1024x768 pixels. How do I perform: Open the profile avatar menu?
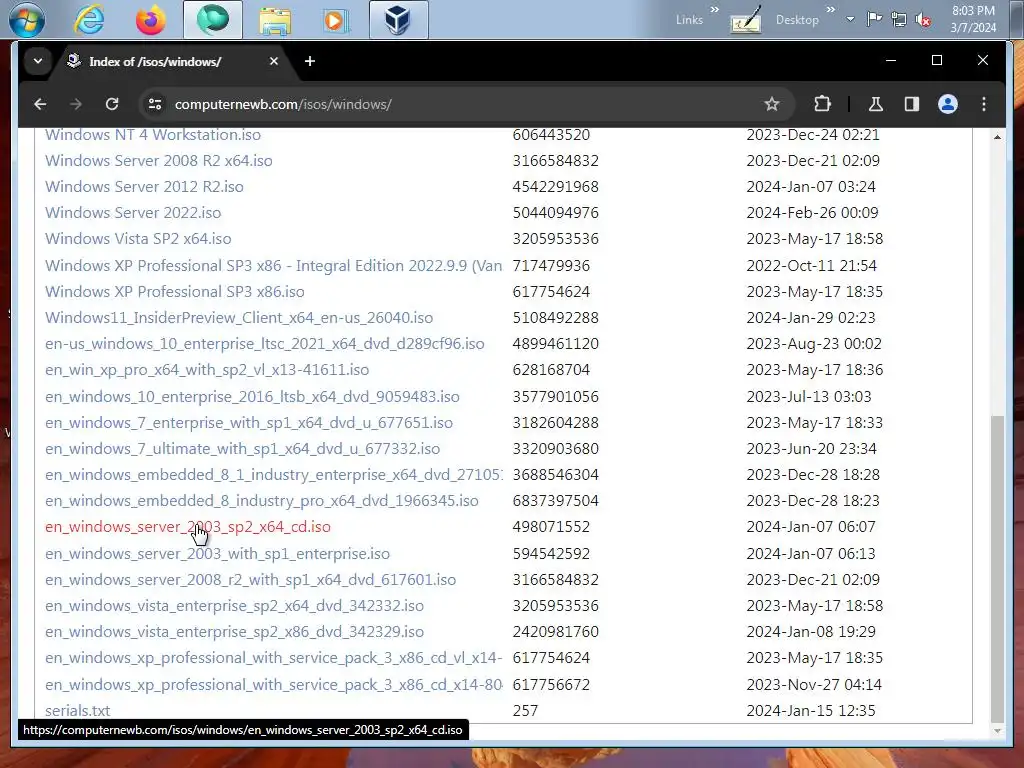pos(948,104)
